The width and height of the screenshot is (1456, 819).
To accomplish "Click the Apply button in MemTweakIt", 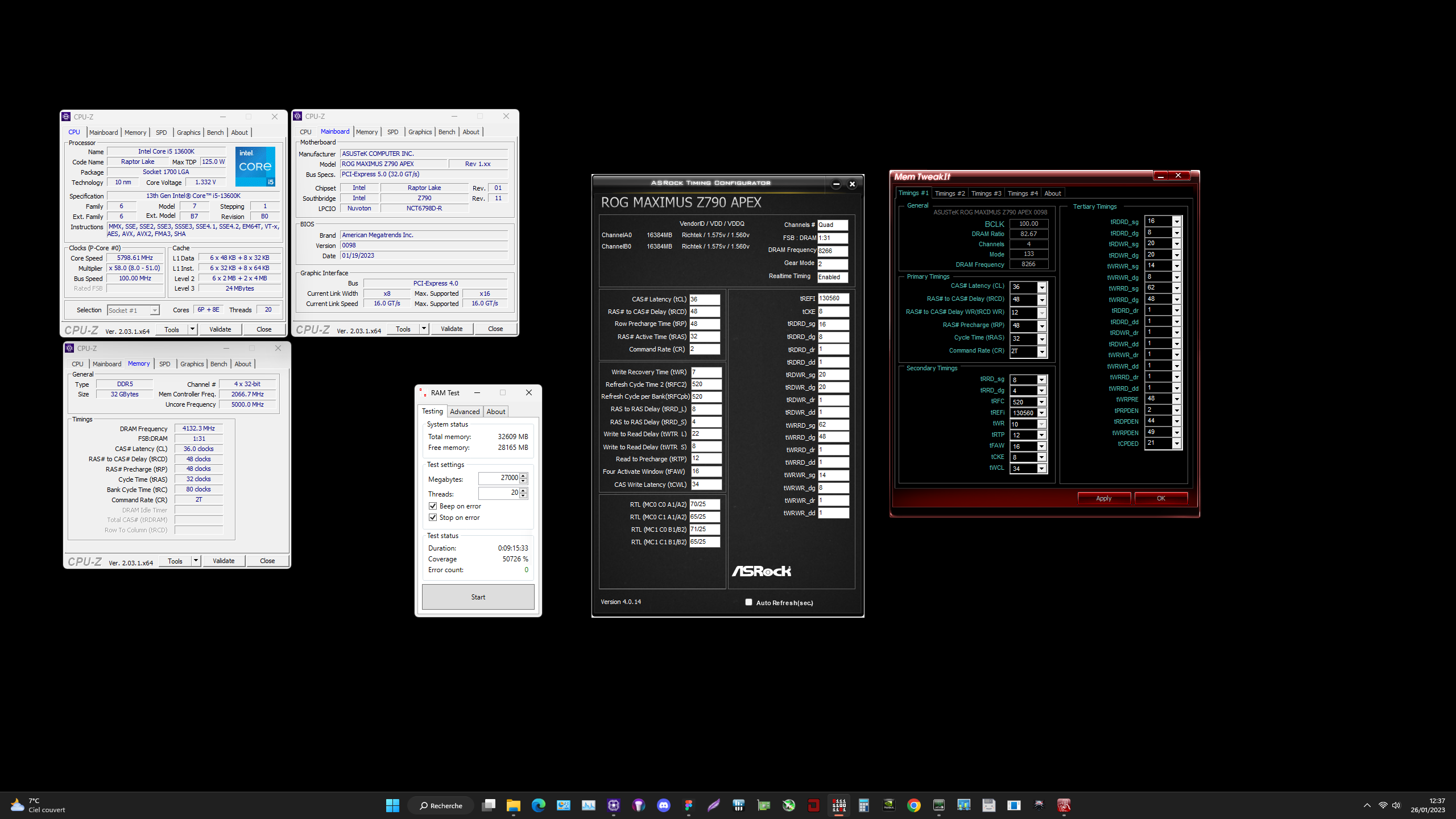I will coord(1103,498).
